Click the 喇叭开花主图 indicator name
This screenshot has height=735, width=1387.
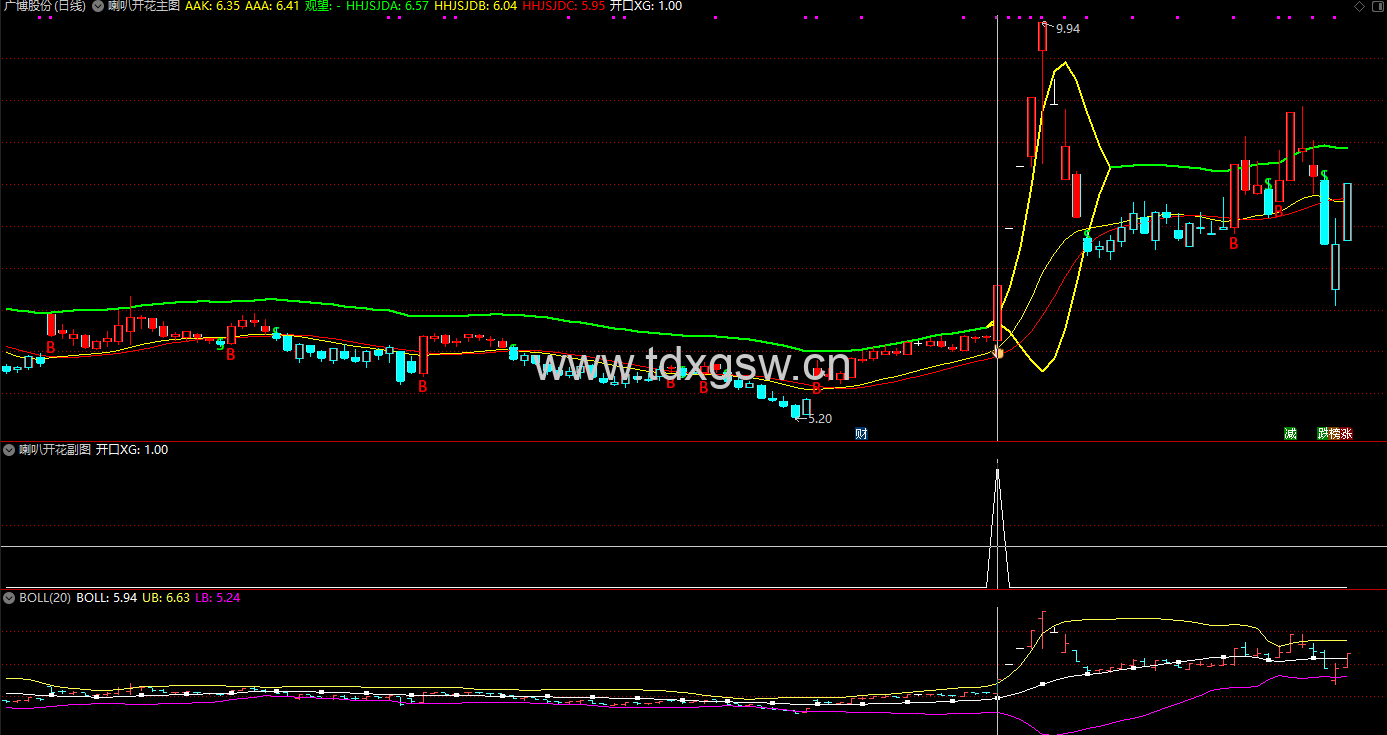[x=144, y=6]
